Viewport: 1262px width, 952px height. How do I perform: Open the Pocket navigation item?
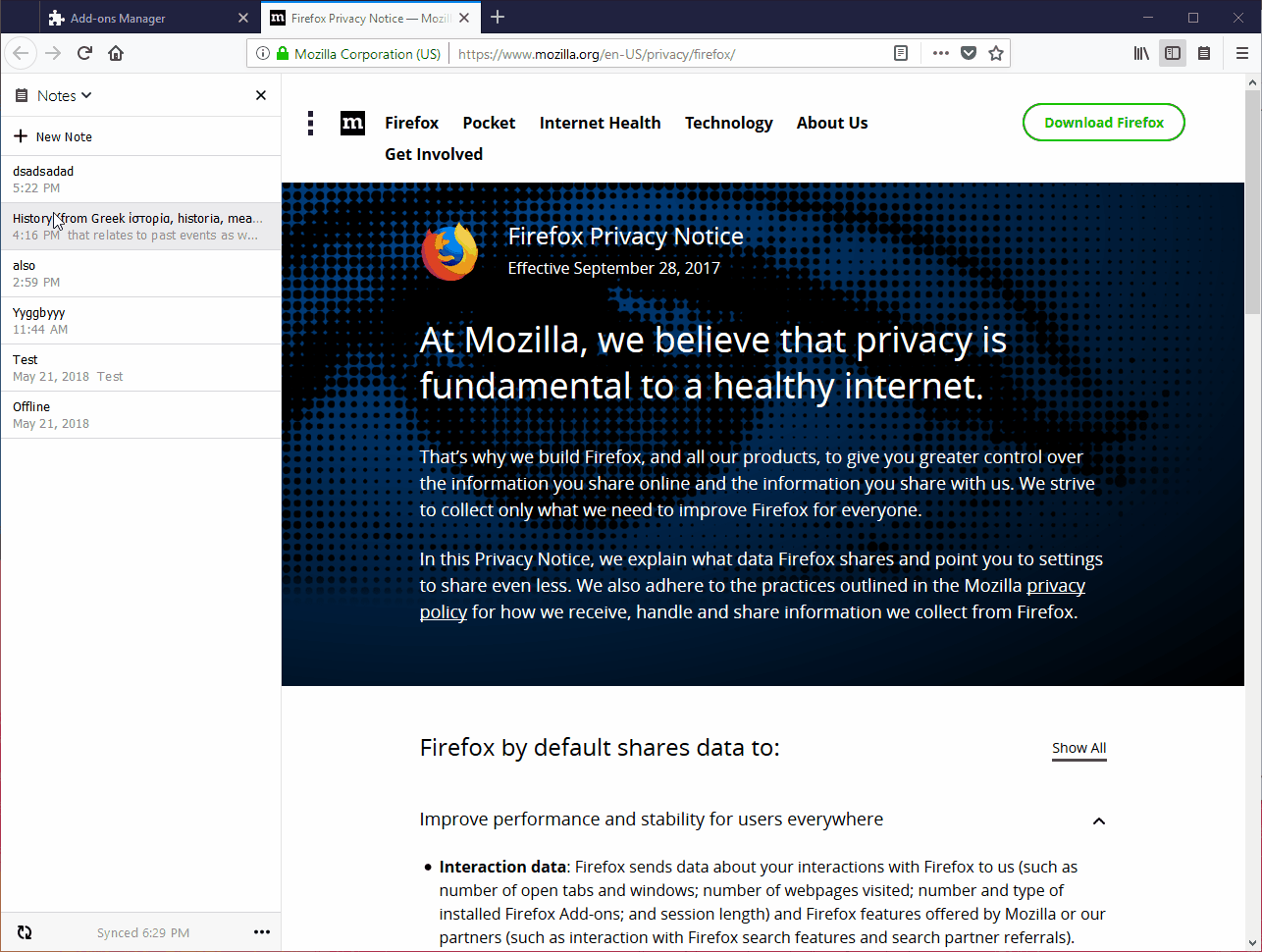pyautogui.click(x=489, y=123)
